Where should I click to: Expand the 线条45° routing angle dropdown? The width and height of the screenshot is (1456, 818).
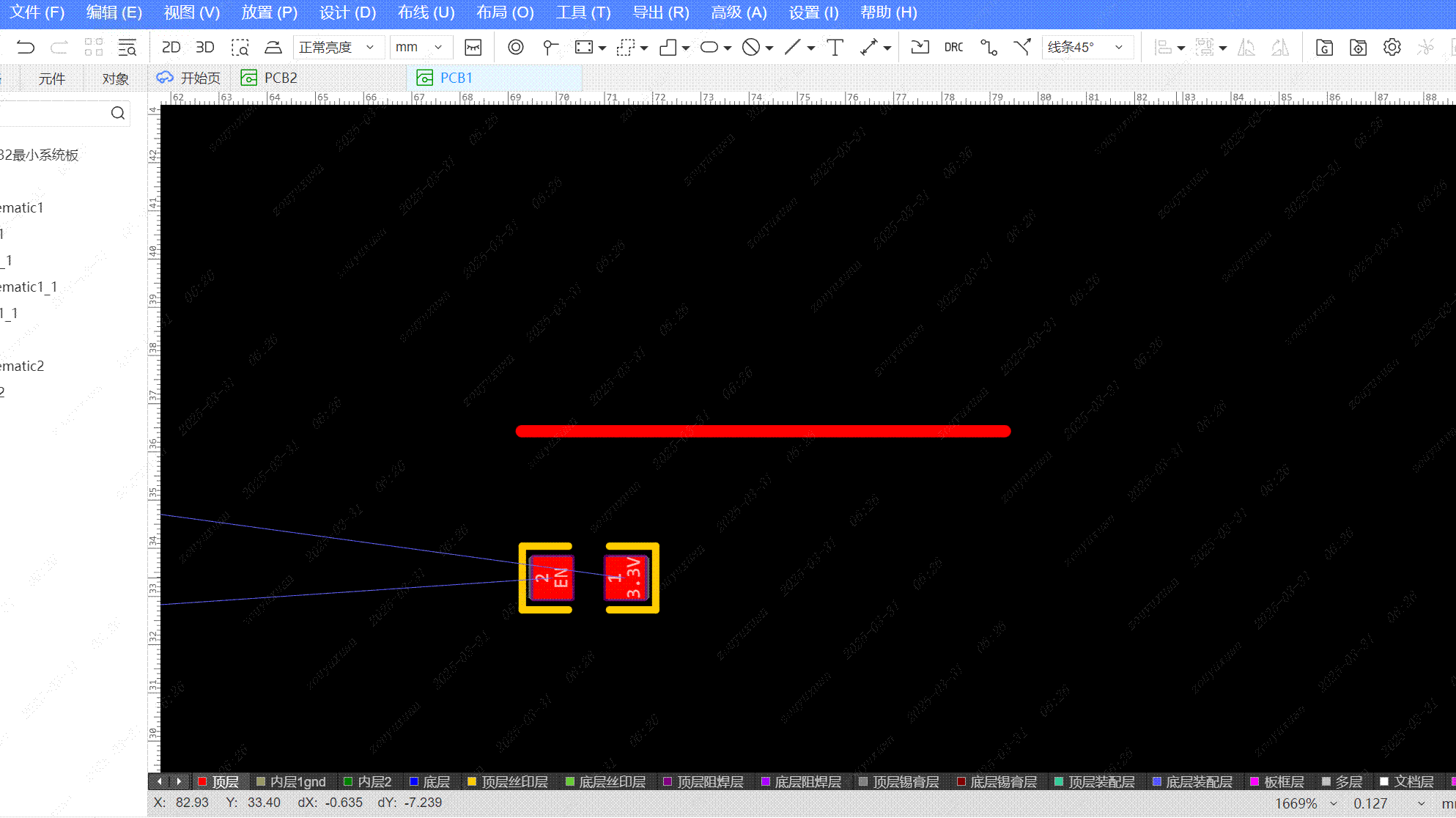(x=1086, y=48)
